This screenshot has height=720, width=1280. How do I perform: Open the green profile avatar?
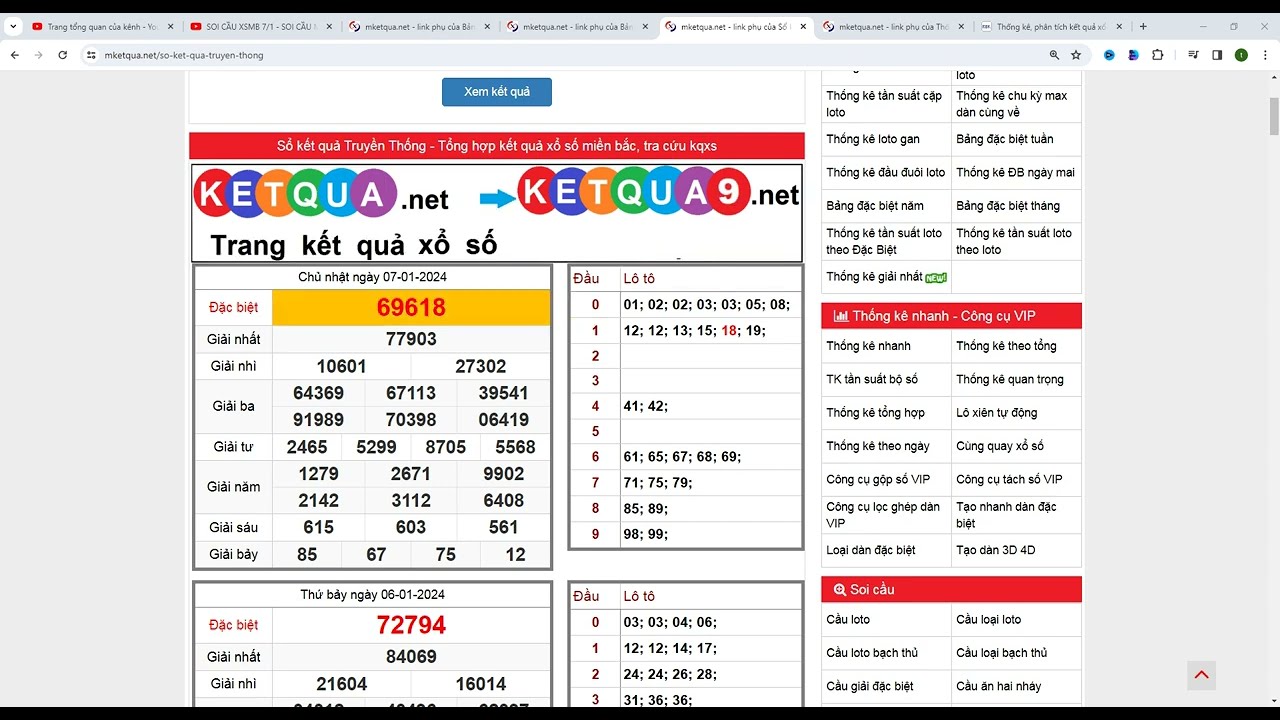[x=1241, y=55]
